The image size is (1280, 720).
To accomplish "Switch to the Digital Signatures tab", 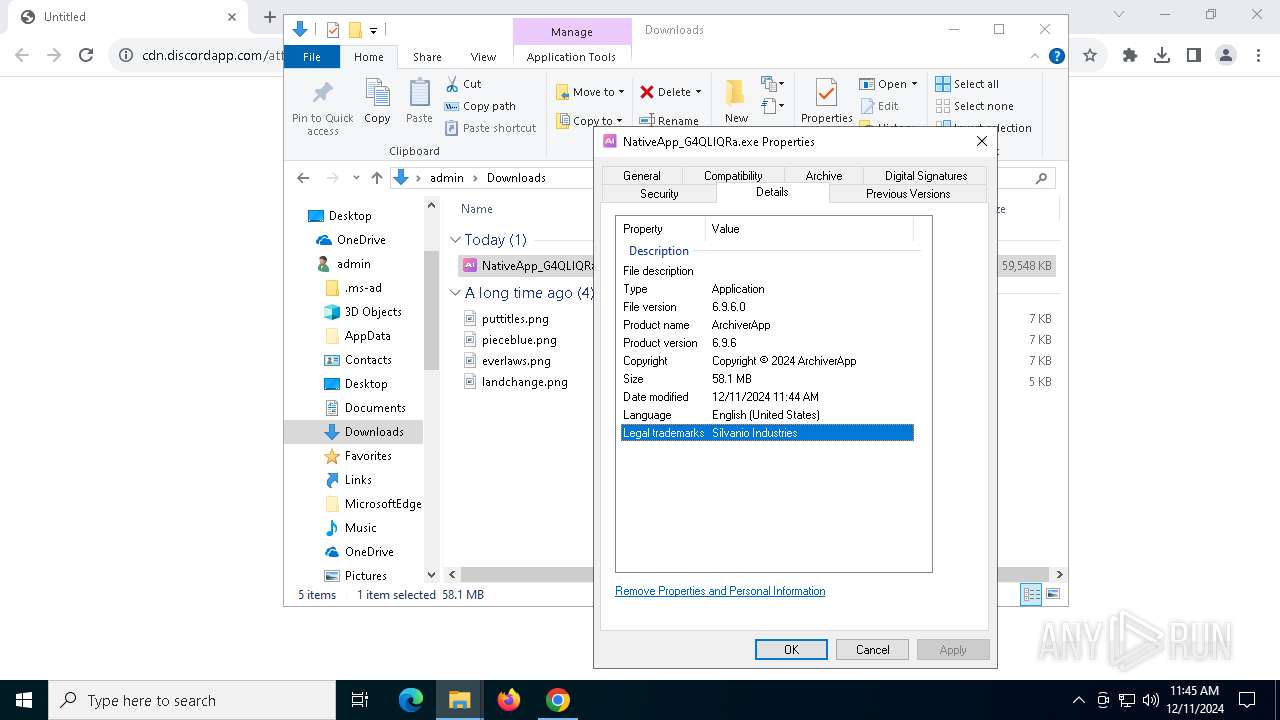I will click(x=926, y=176).
